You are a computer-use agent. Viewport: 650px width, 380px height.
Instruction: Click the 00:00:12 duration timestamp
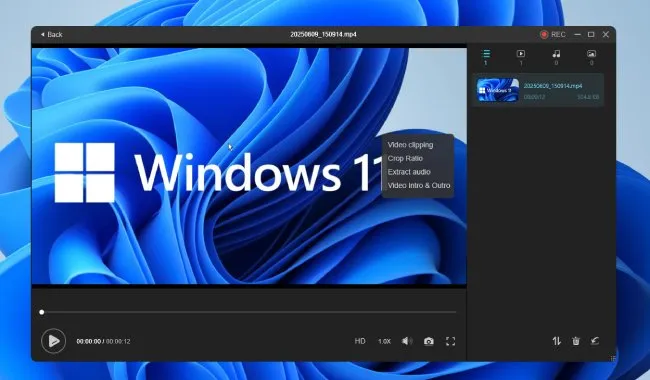[118, 341]
